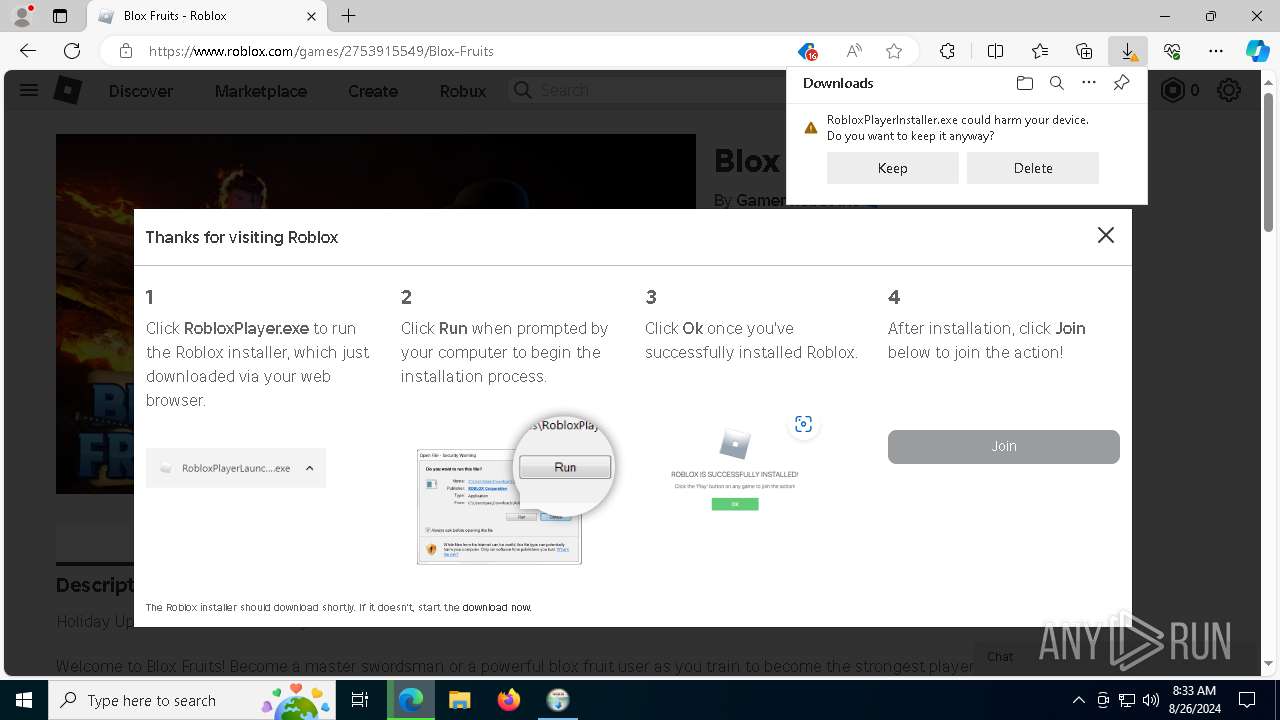Toggle Downloads toolbar button
The image size is (1280, 720).
tap(1128, 51)
